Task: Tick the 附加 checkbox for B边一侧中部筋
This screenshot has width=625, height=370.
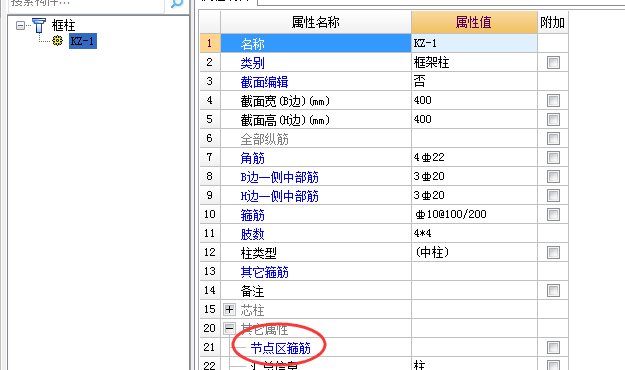Action: tap(553, 177)
